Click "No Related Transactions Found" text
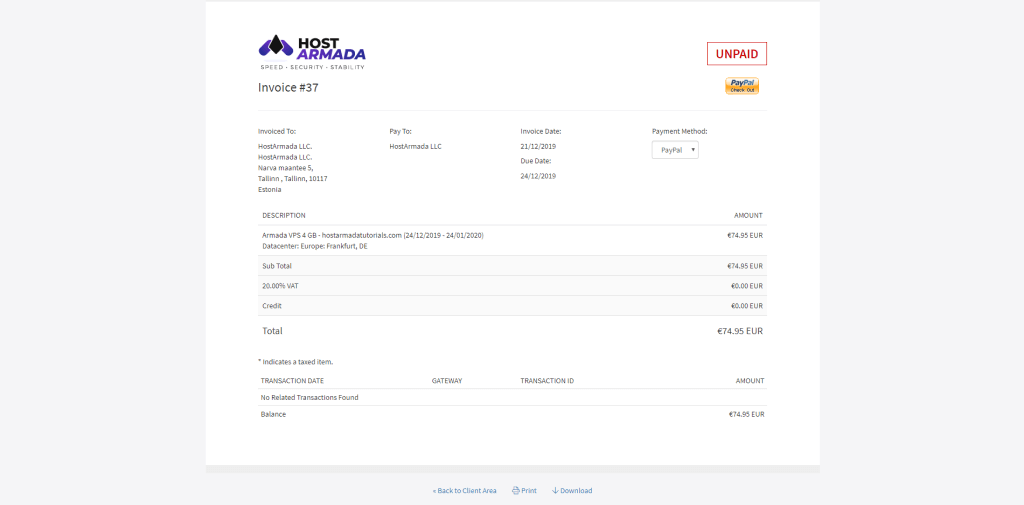Screen dimensions: 1024x505 click(x=310, y=397)
